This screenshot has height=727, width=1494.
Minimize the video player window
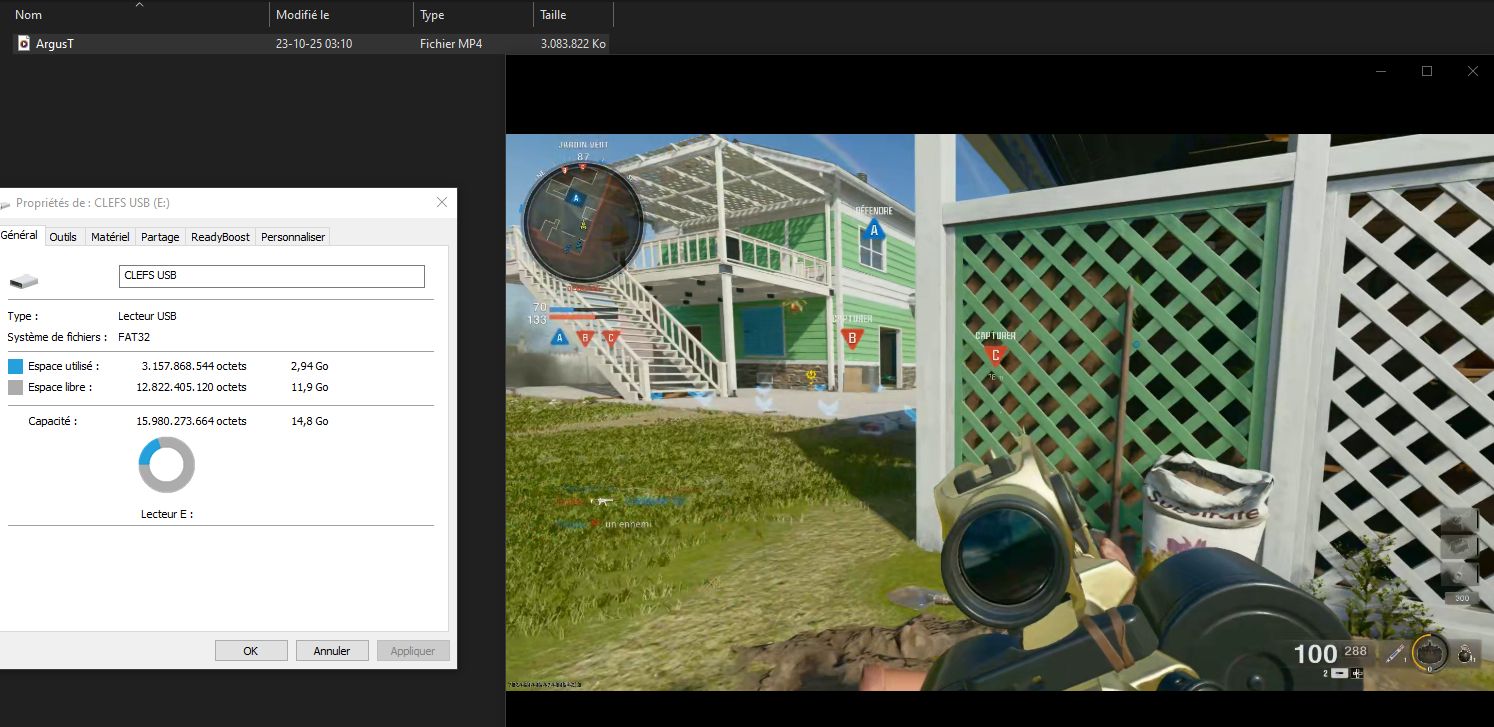(x=1381, y=71)
